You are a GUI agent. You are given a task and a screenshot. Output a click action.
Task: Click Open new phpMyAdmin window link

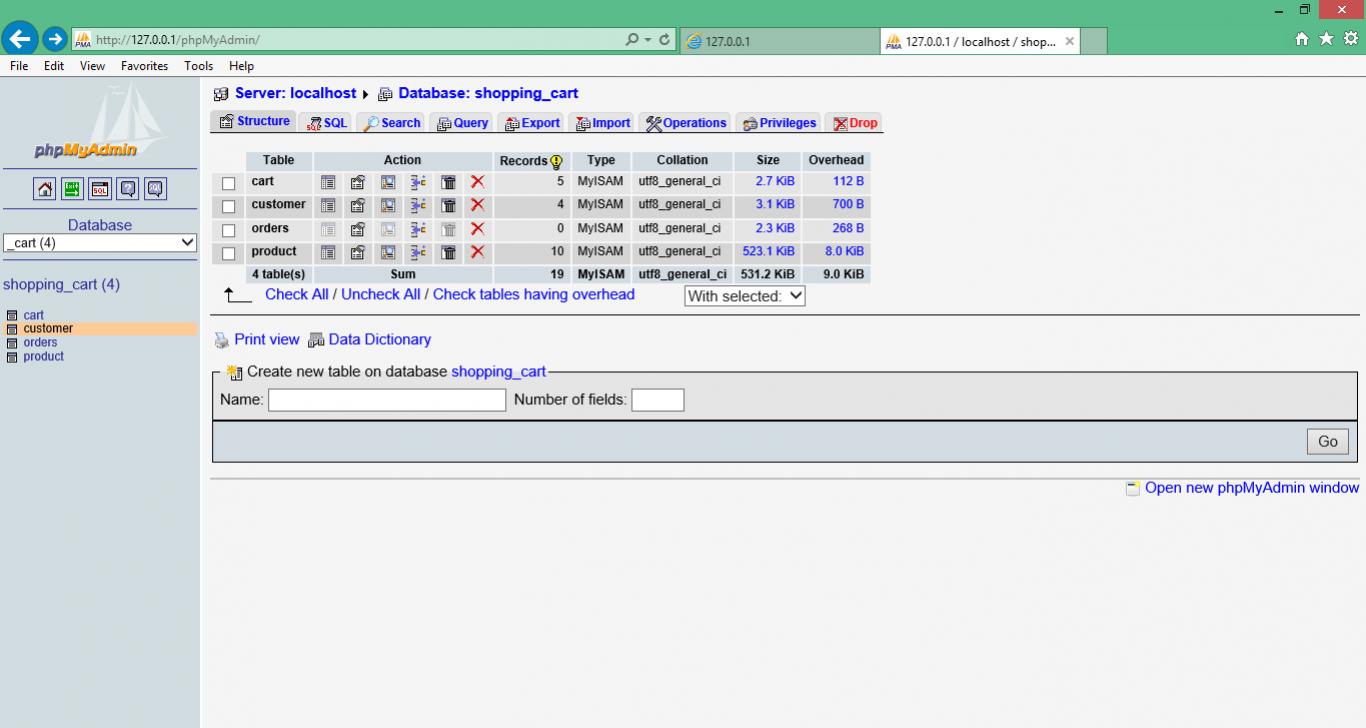click(x=1251, y=488)
